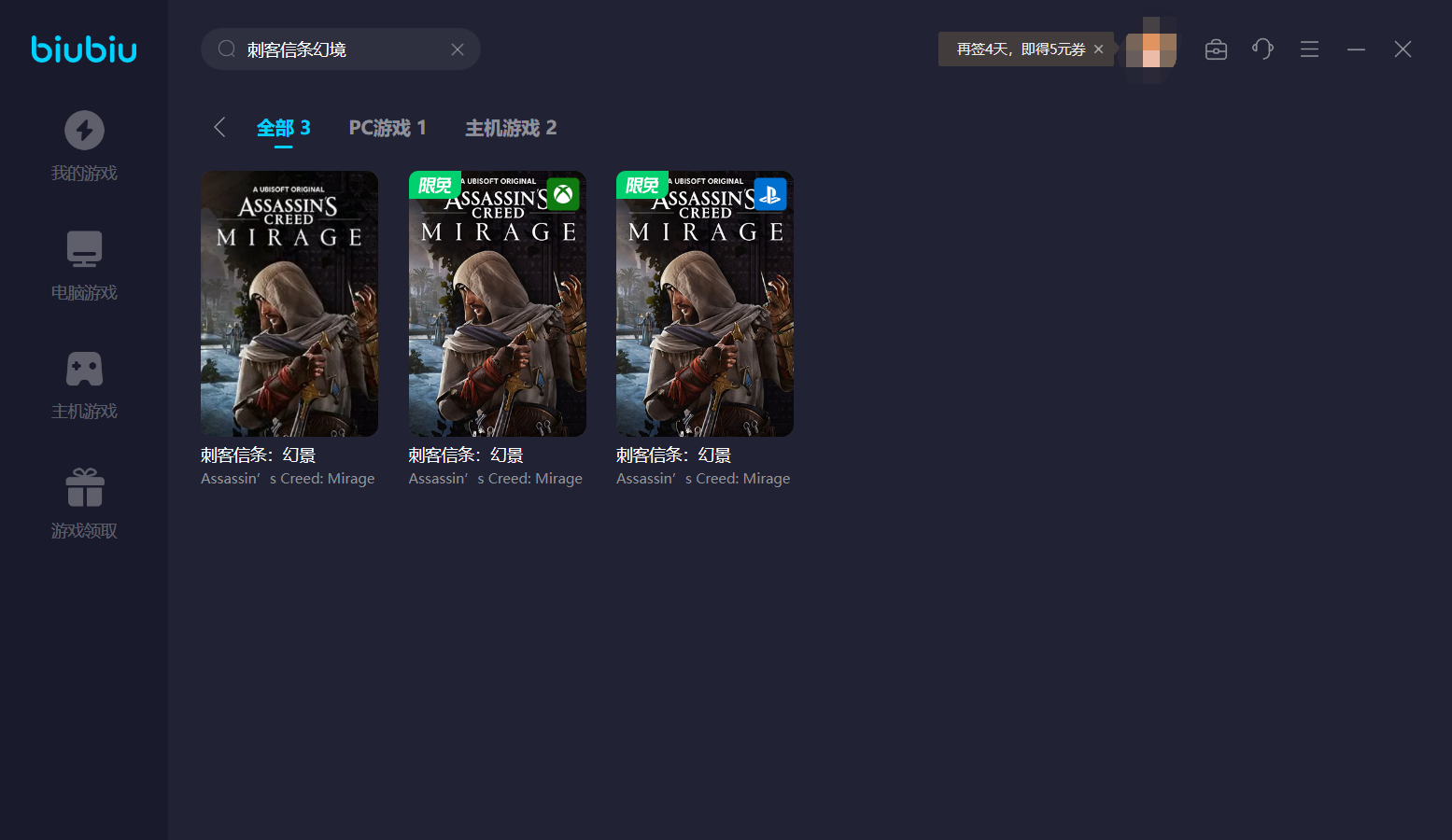Image resolution: width=1452 pixels, height=840 pixels.
Task: Switch to the PC游戏 1 tab
Action: coord(387,128)
